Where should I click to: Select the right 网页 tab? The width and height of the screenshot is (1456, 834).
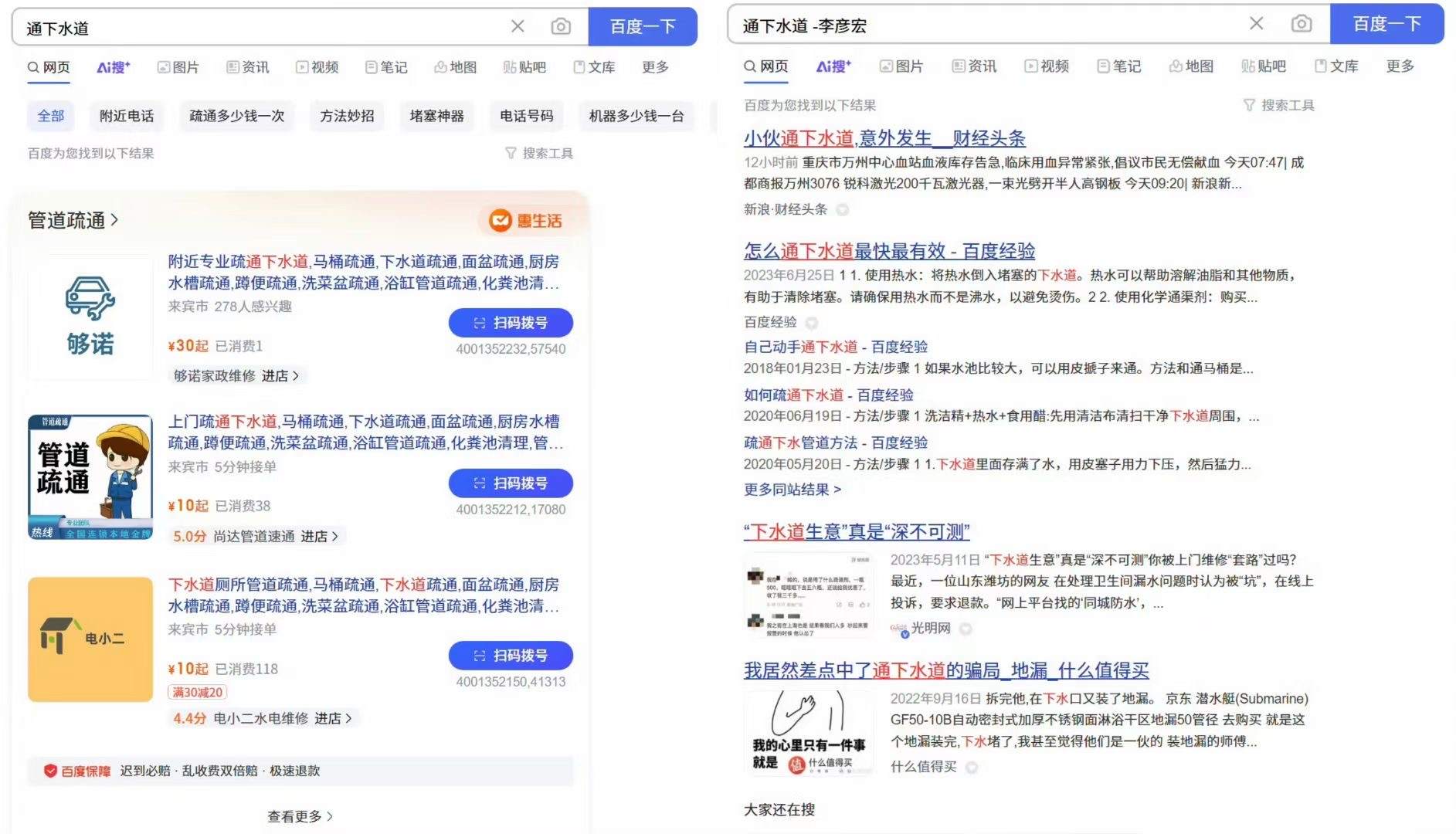tap(766, 66)
